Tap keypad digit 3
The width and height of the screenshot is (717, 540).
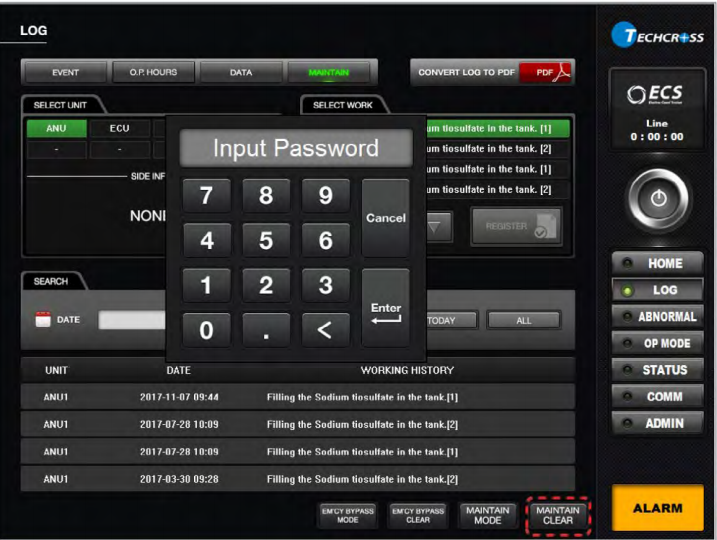tap(326, 285)
